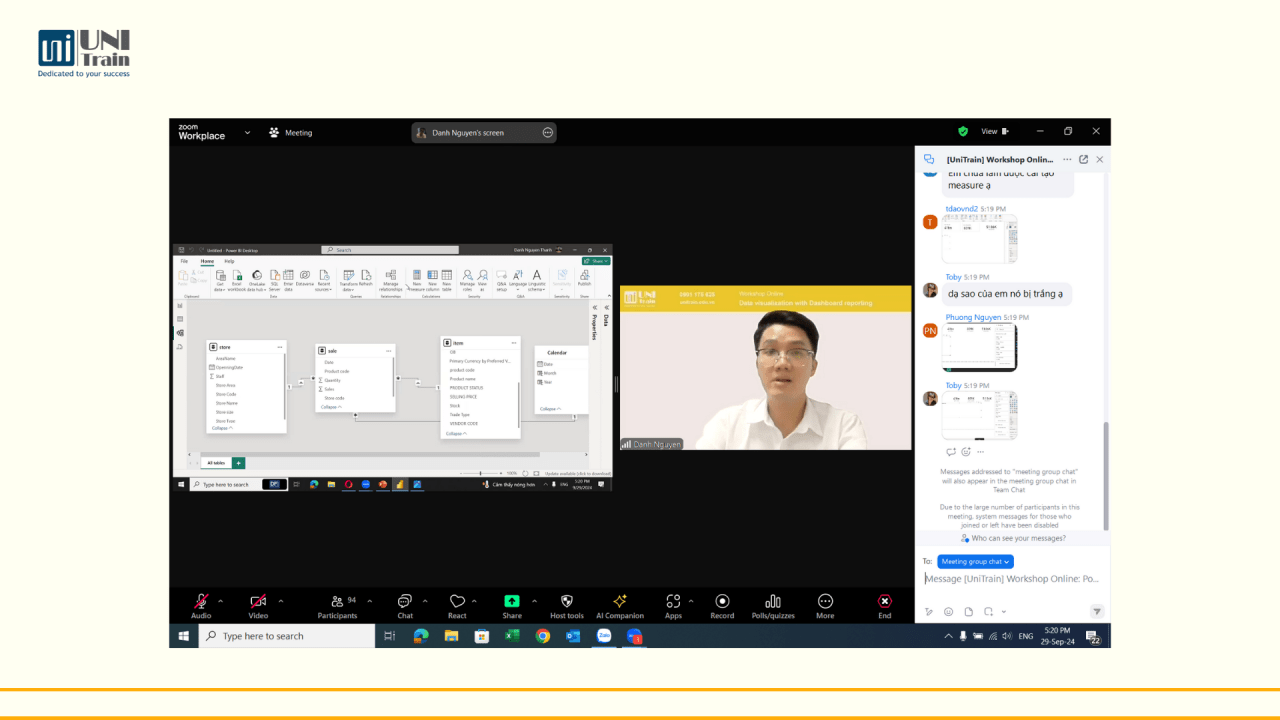The height and width of the screenshot is (720, 1280).
Task: Open Host tools shield
Action: tap(567, 605)
